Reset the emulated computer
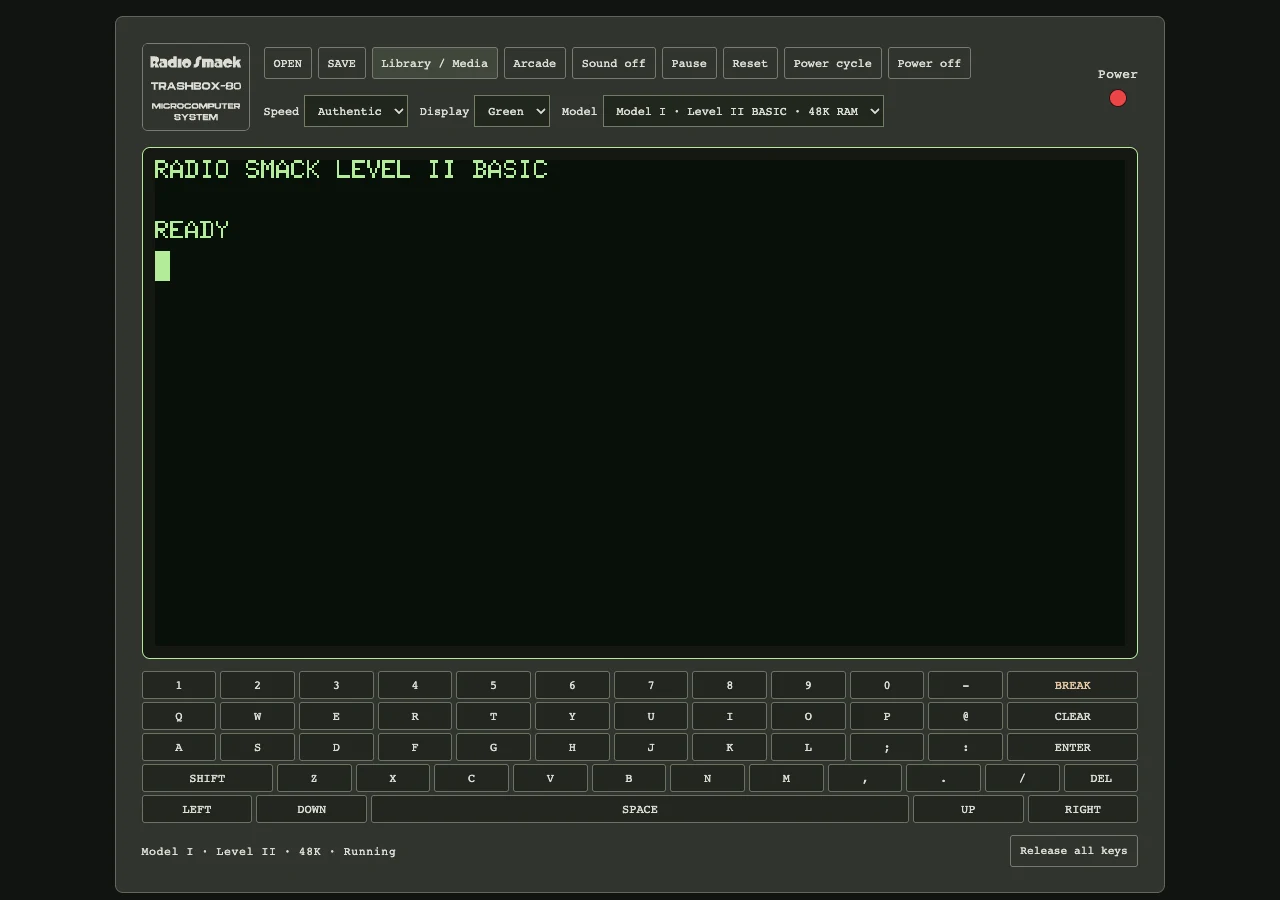 pos(750,63)
